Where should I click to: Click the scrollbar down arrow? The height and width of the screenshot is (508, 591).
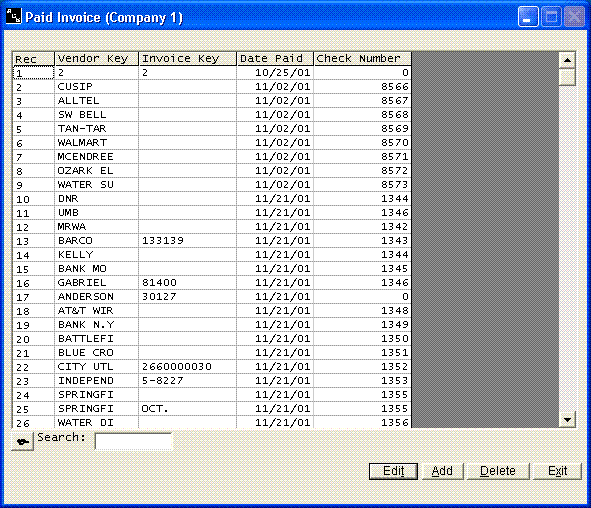coord(567,419)
